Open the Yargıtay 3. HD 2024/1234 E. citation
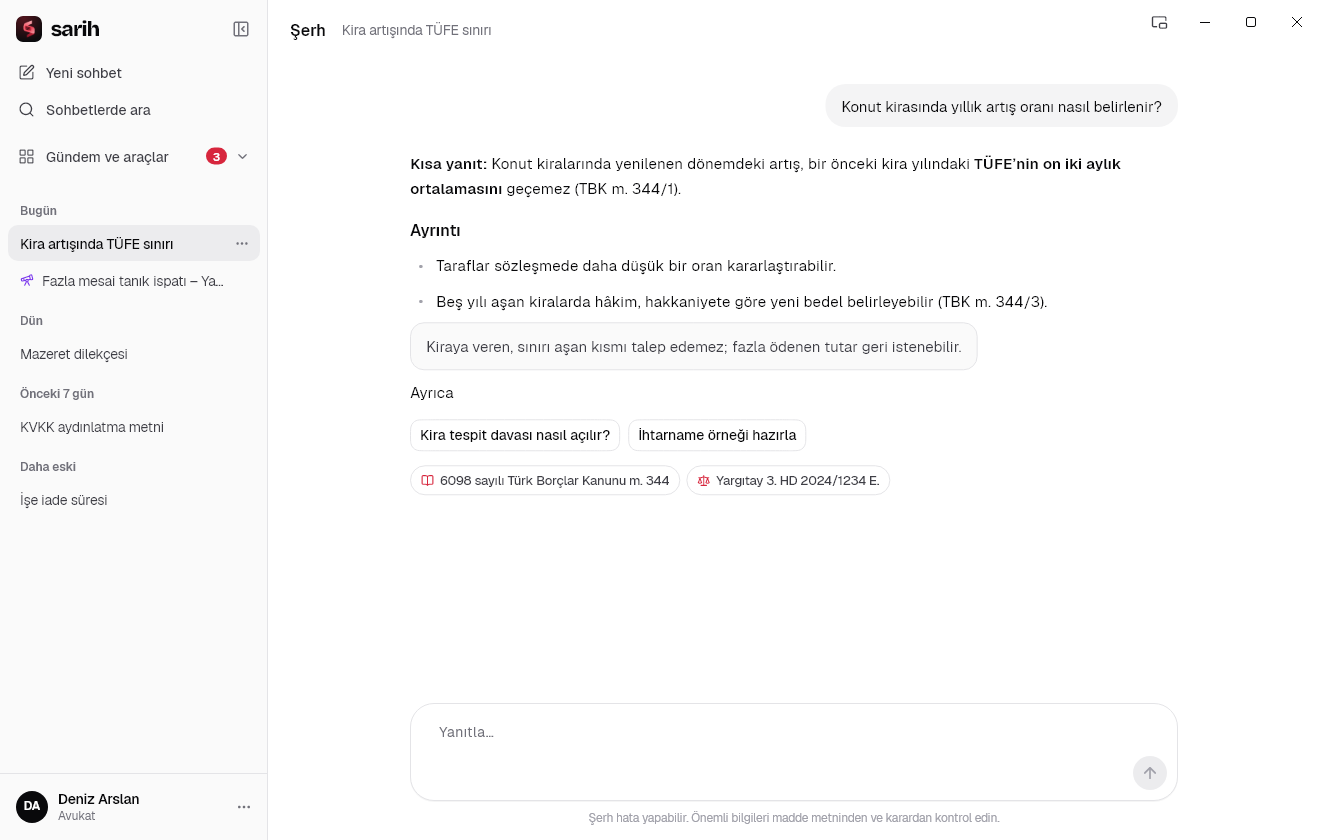This screenshot has height=840, width=1320. (788, 481)
